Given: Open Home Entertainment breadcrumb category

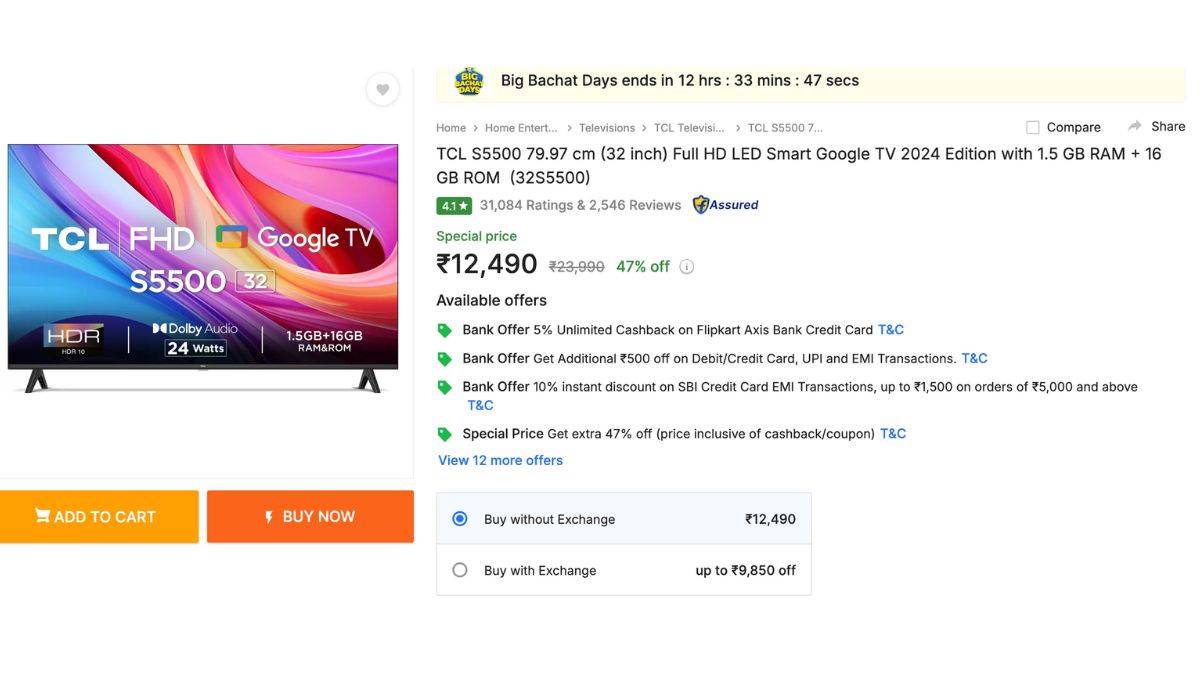Looking at the screenshot, I should click(x=521, y=128).
